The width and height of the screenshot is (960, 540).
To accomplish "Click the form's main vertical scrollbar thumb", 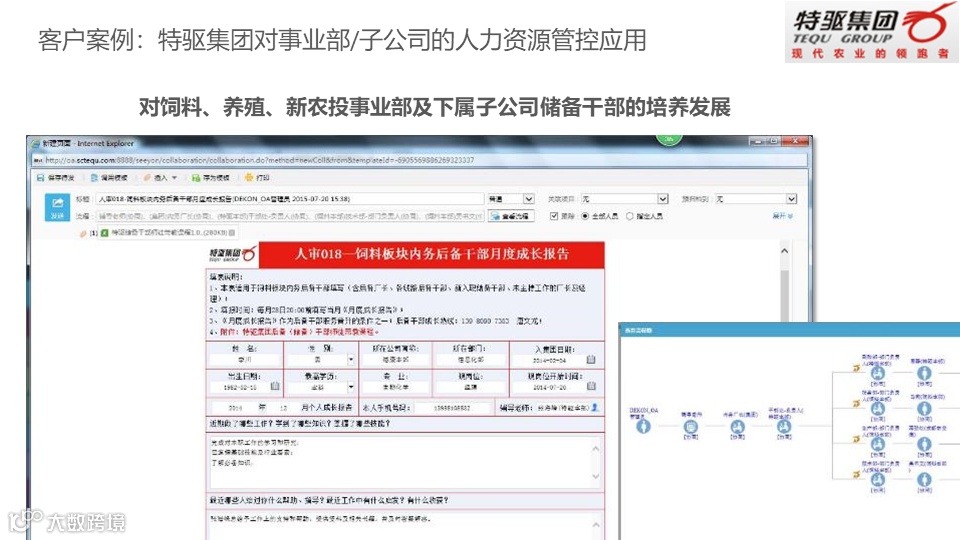I will pos(784,294).
